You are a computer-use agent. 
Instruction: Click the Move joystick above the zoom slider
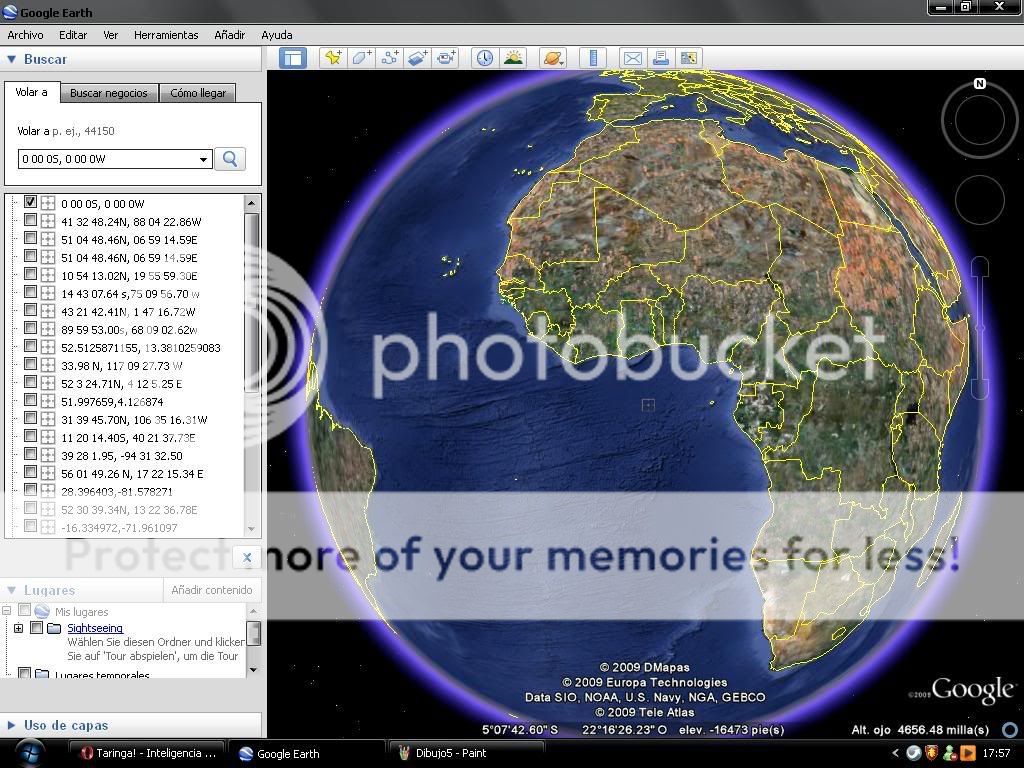980,200
